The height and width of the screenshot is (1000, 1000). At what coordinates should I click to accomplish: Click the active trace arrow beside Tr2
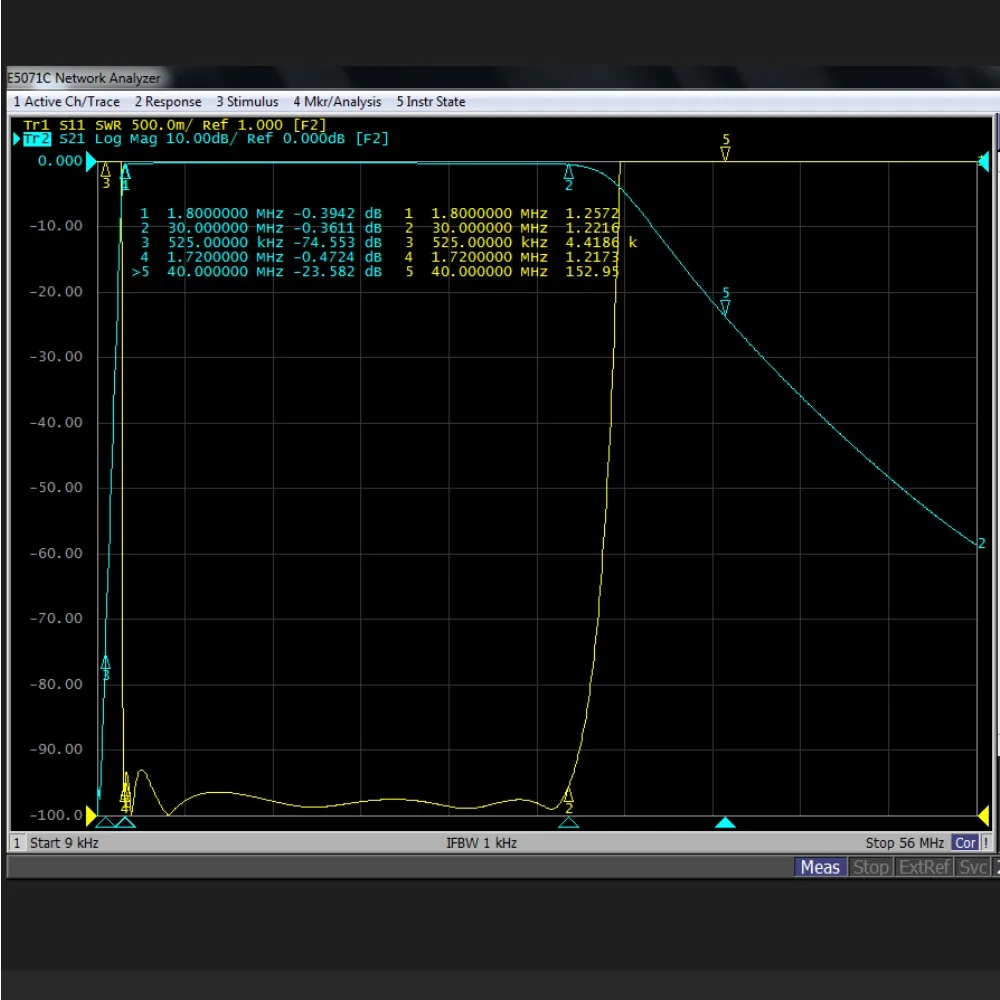17,138
